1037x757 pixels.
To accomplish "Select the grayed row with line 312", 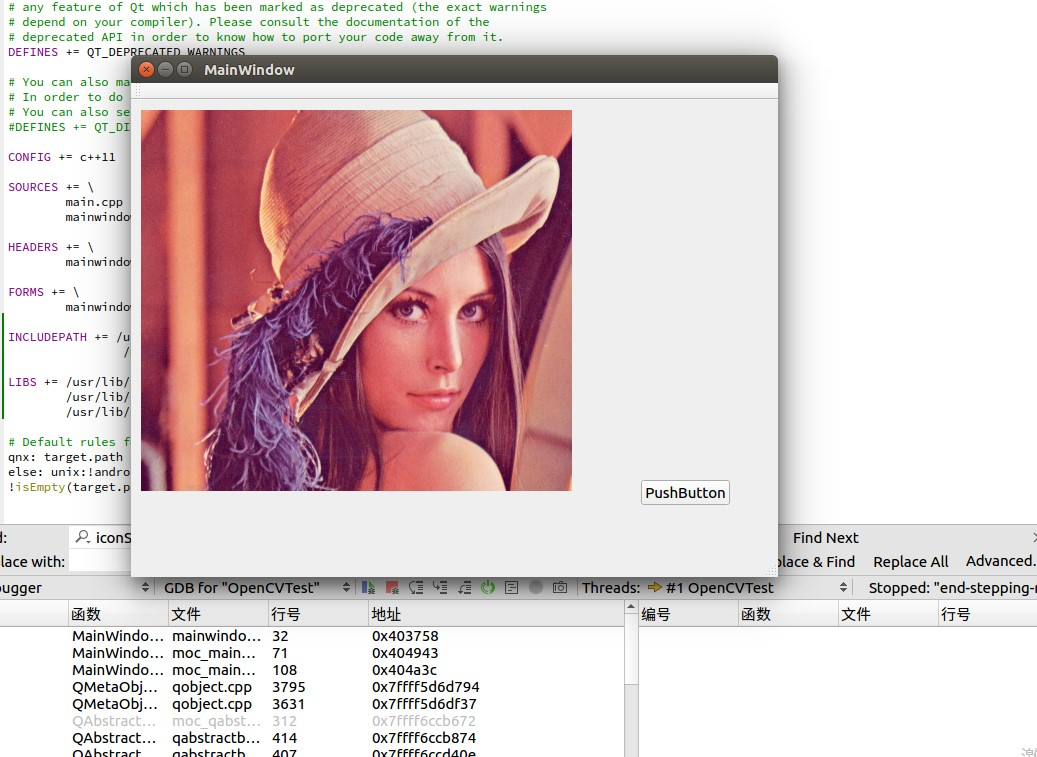I will (x=311, y=721).
